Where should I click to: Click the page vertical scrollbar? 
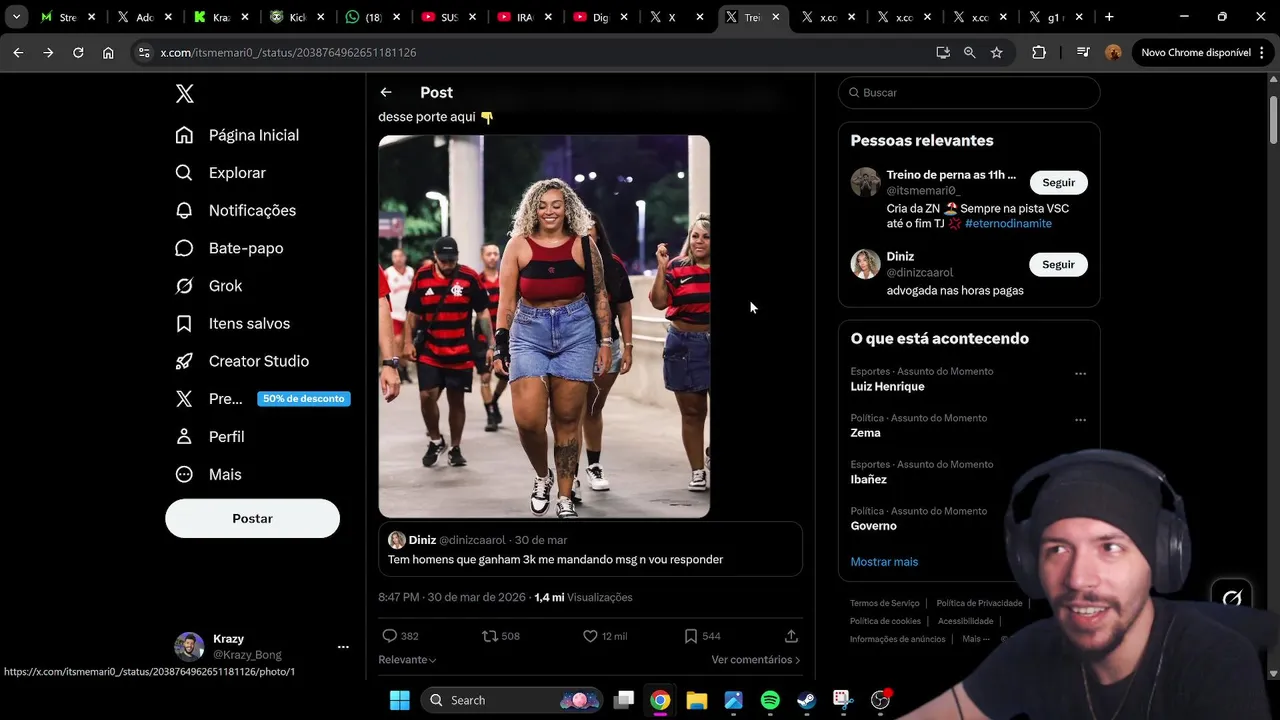(1273, 120)
